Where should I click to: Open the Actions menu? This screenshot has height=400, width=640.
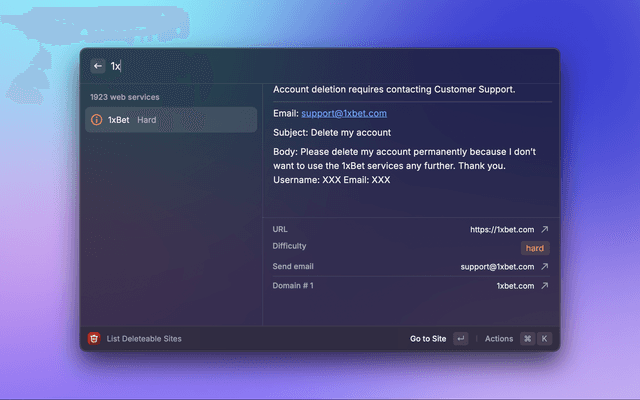click(x=498, y=339)
